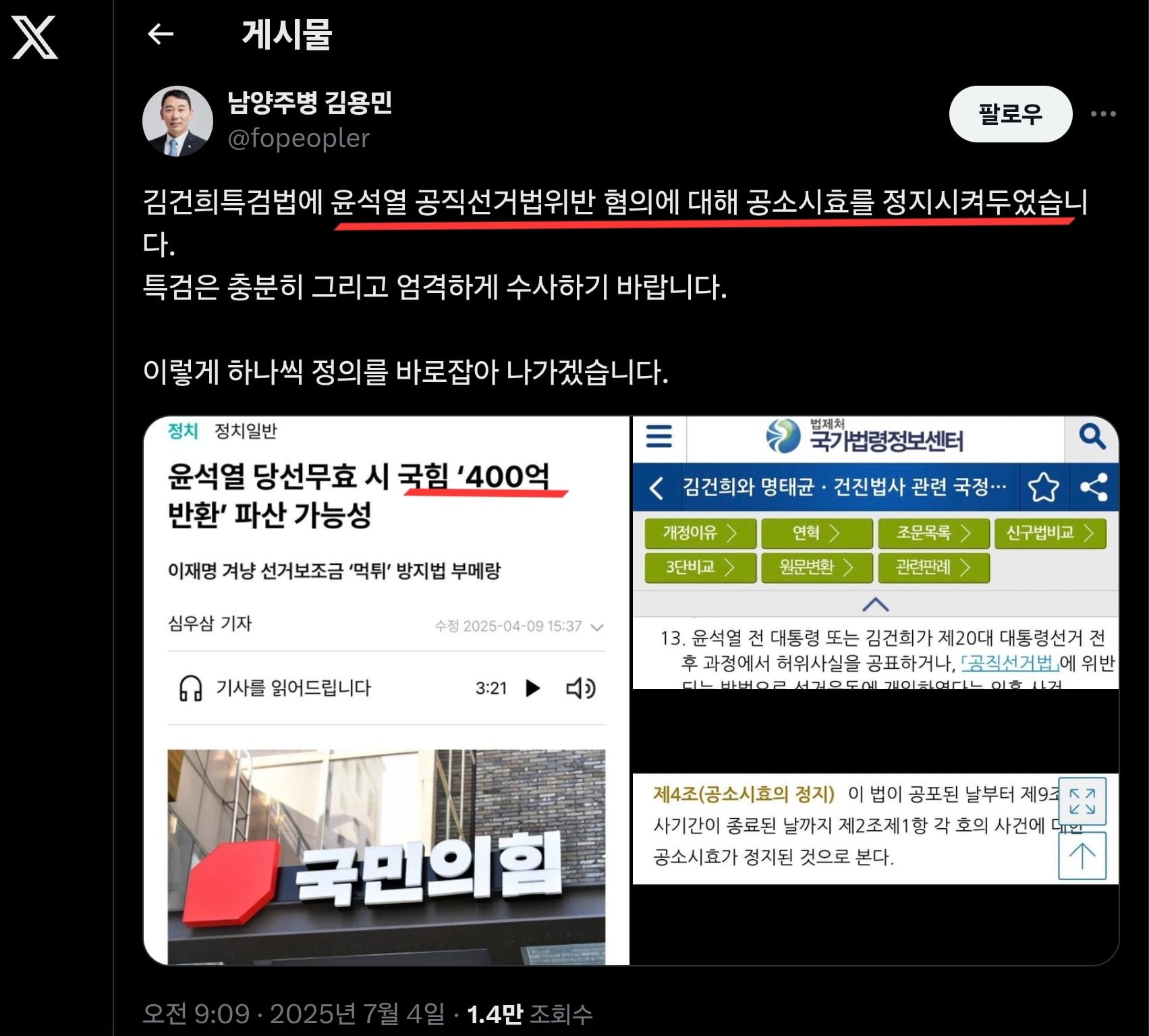
Task: Click the 국가법령정보센터 logo
Action: (x=864, y=437)
